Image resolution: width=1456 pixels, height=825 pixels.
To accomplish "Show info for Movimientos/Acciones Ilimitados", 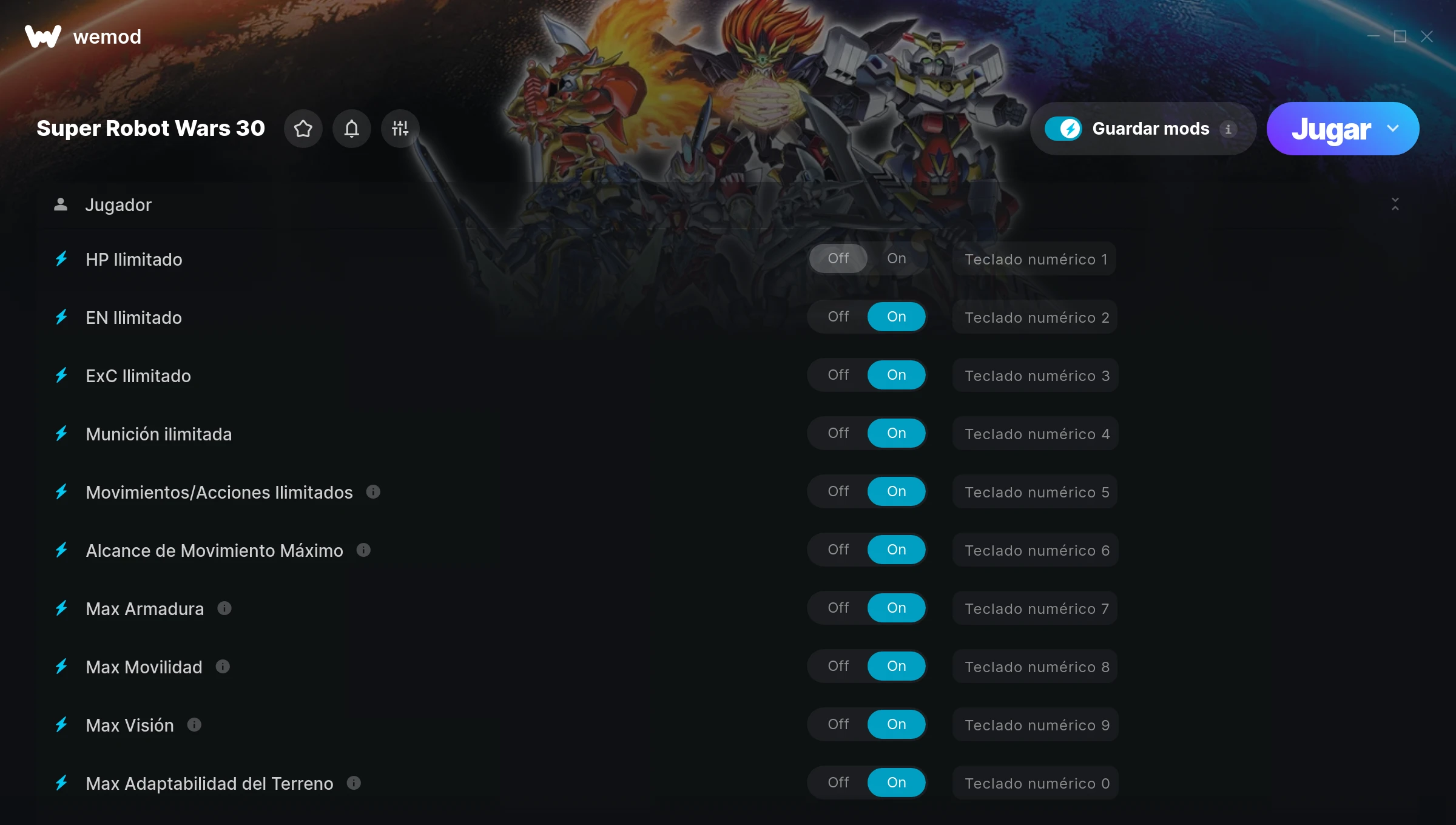I will [373, 492].
